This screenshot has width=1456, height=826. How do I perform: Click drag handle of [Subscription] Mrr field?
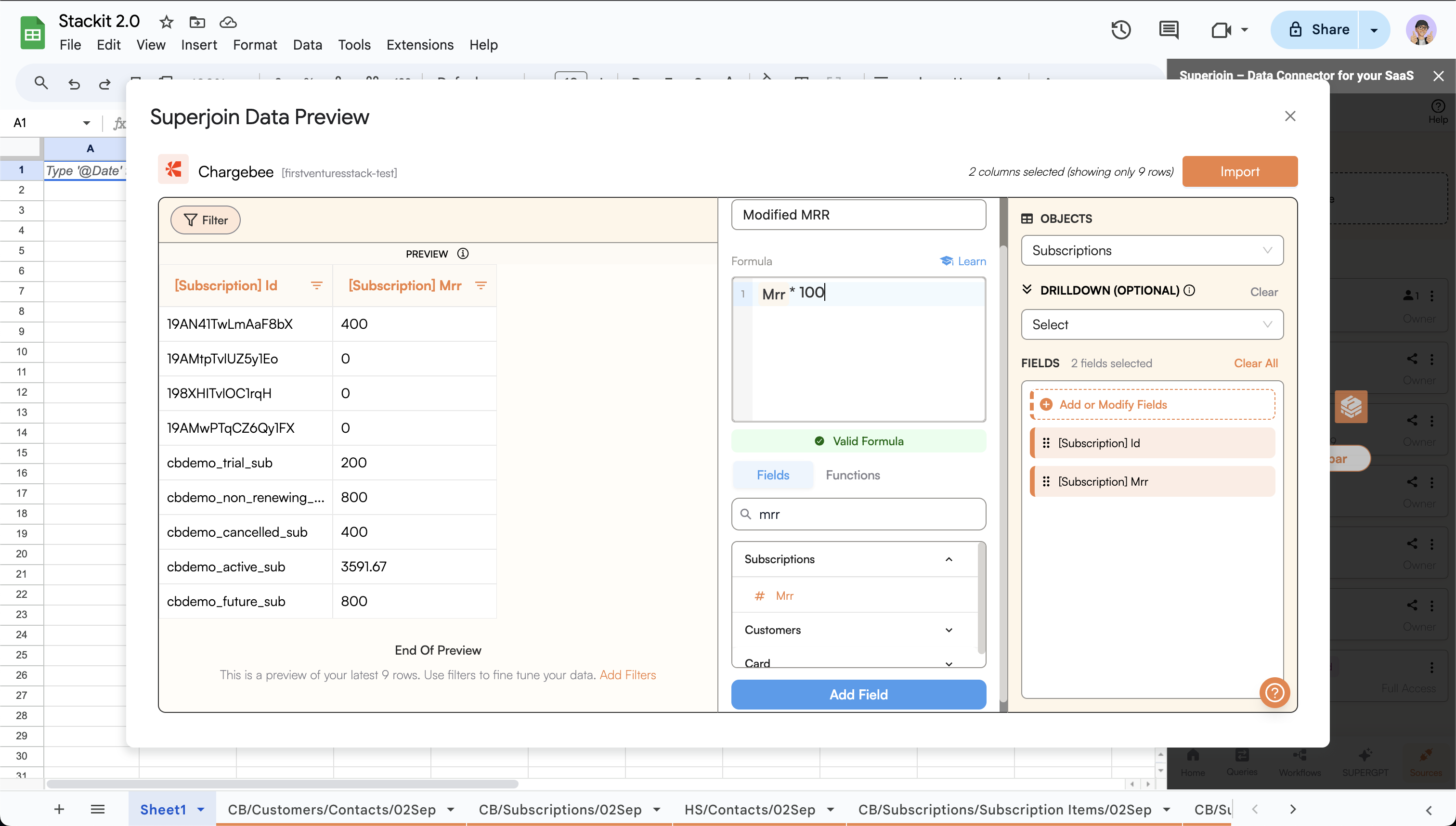click(x=1046, y=482)
